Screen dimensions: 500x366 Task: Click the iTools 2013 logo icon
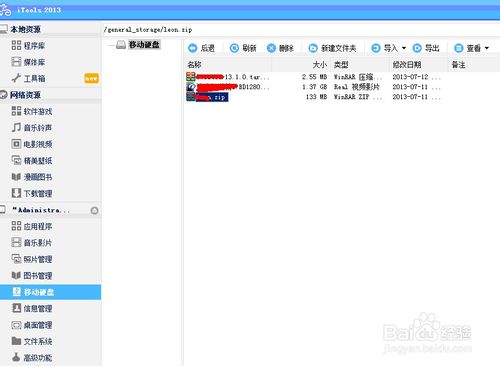click(x=5, y=10)
